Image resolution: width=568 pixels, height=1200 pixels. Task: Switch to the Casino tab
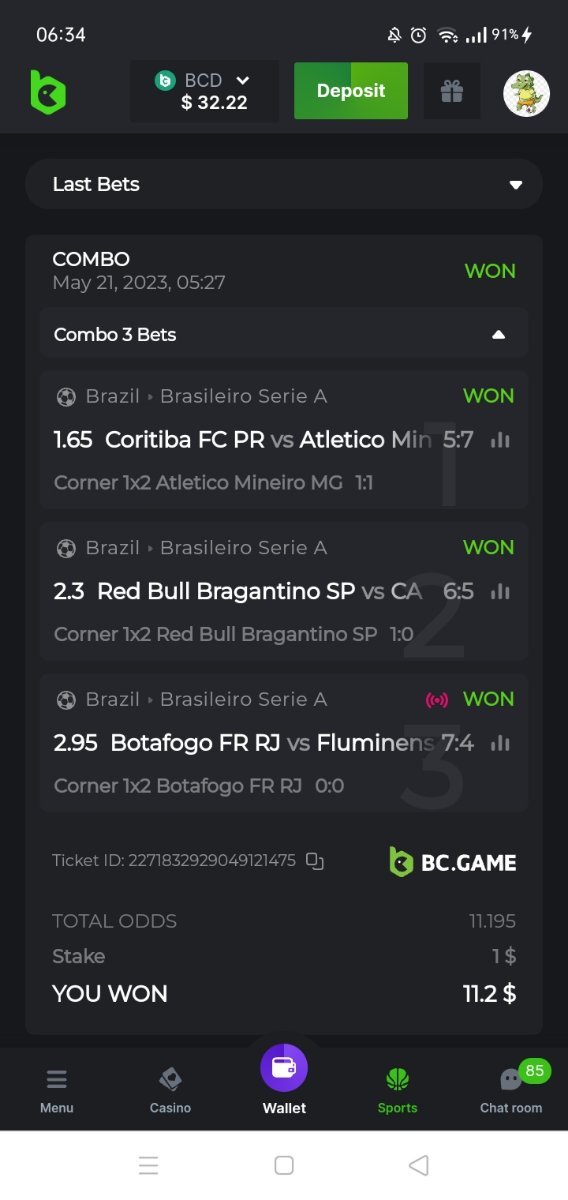[x=170, y=1090]
